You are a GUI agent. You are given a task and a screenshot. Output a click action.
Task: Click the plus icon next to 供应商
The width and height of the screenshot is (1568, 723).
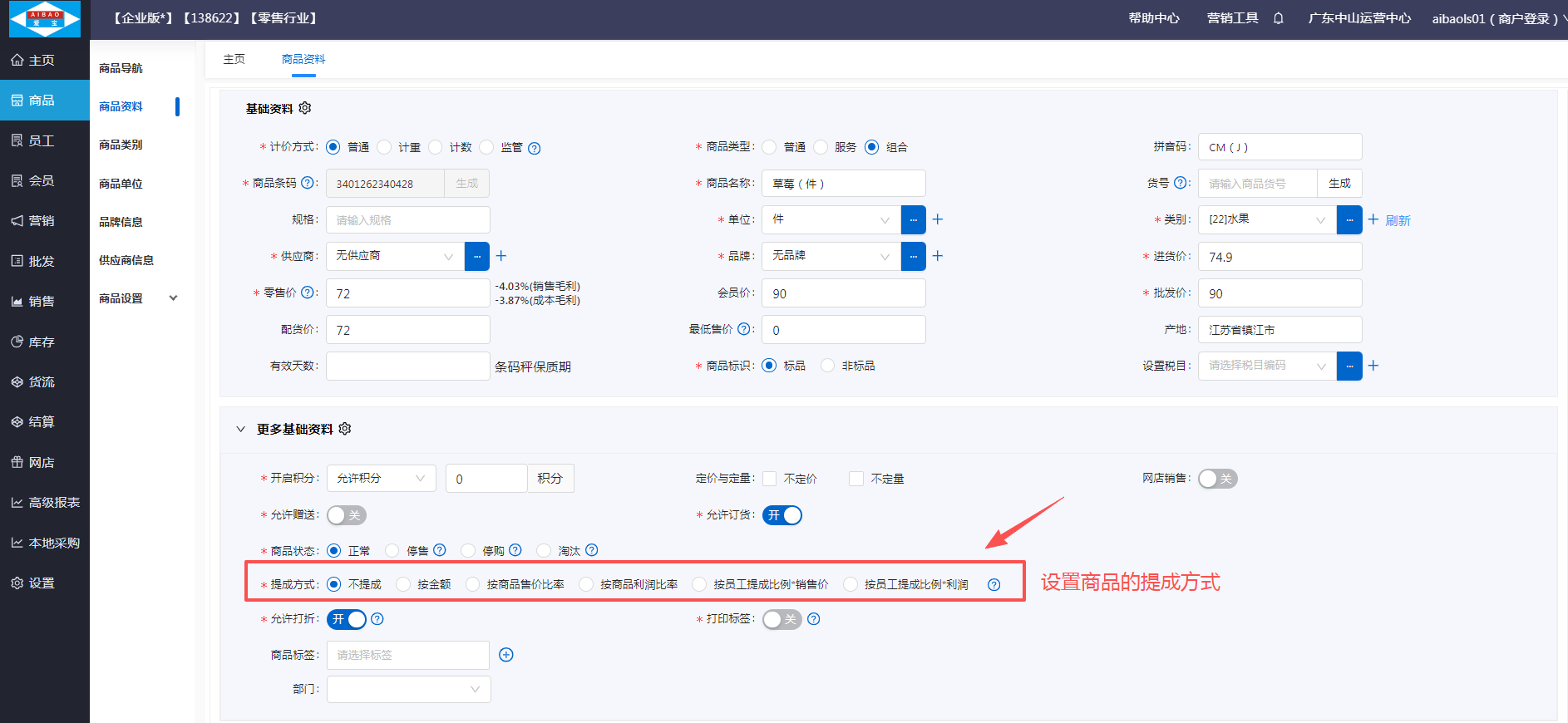[x=501, y=256]
